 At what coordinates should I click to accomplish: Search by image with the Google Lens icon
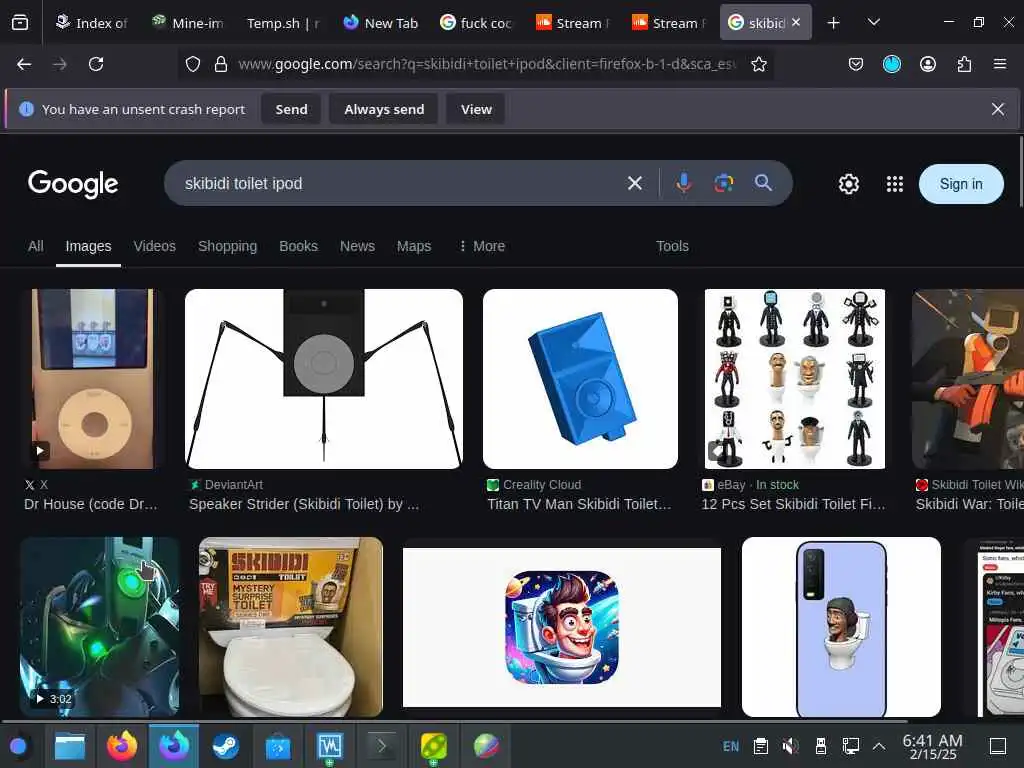pyautogui.click(x=723, y=184)
